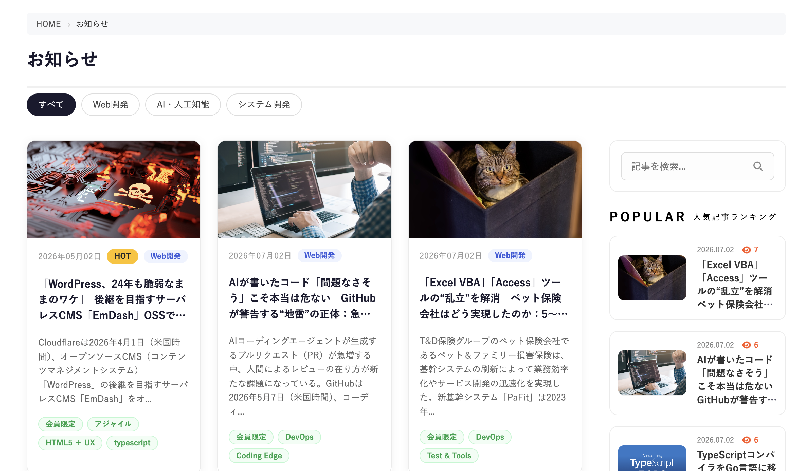This screenshot has width=798, height=471.
Task: Click 会員限定 tag on AI code article
Action: pyautogui.click(x=251, y=437)
